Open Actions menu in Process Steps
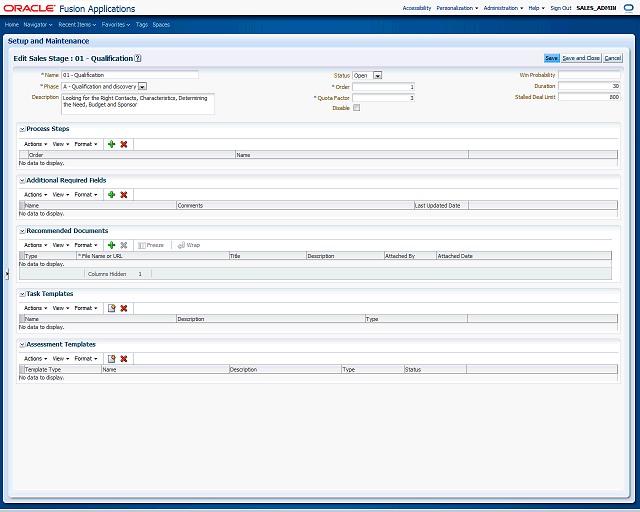The width and height of the screenshot is (640, 512). coord(36,144)
